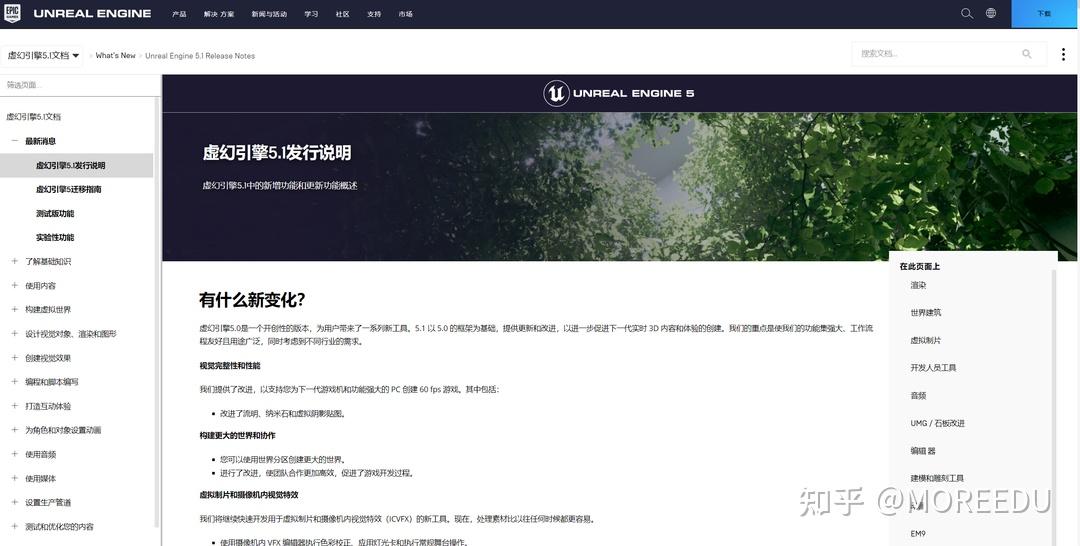Go to the What's New breadcrumb
1080x546 pixels.
[116, 56]
